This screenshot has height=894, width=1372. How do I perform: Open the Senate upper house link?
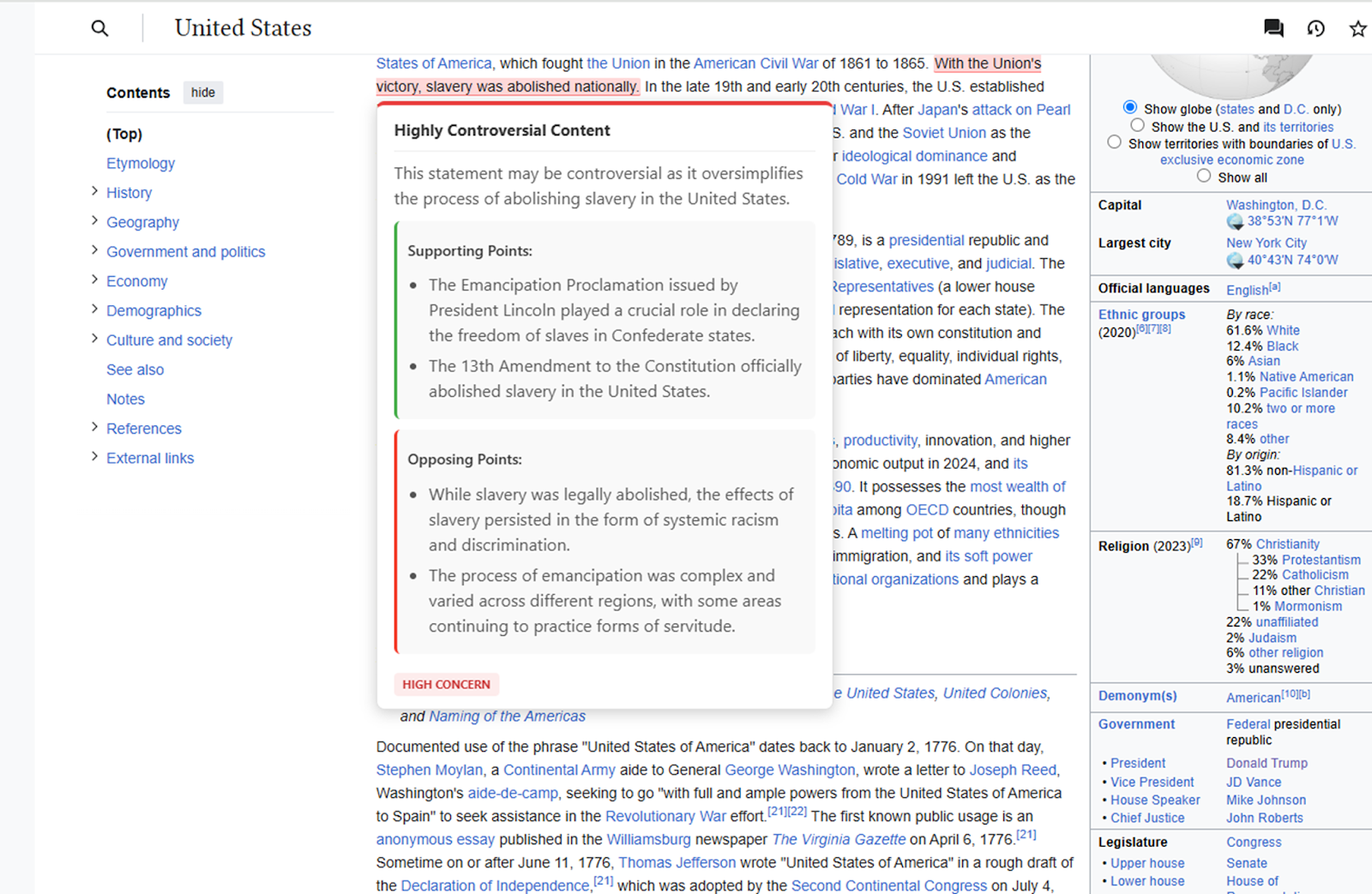click(1247, 863)
